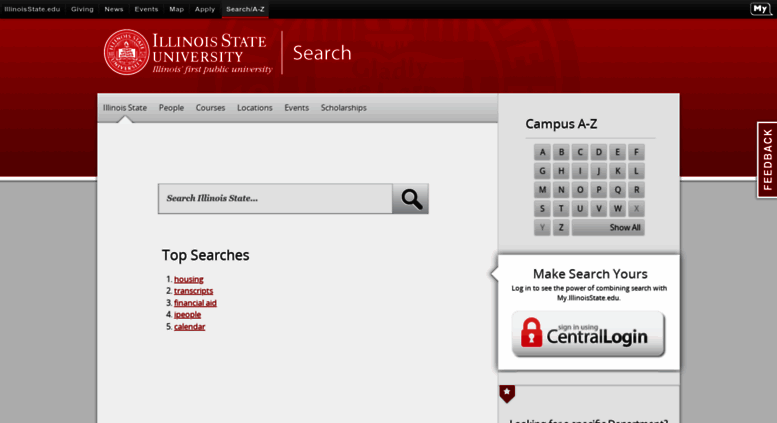Switch to the People search tab
This screenshot has height=423, width=777.
pos(171,107)
